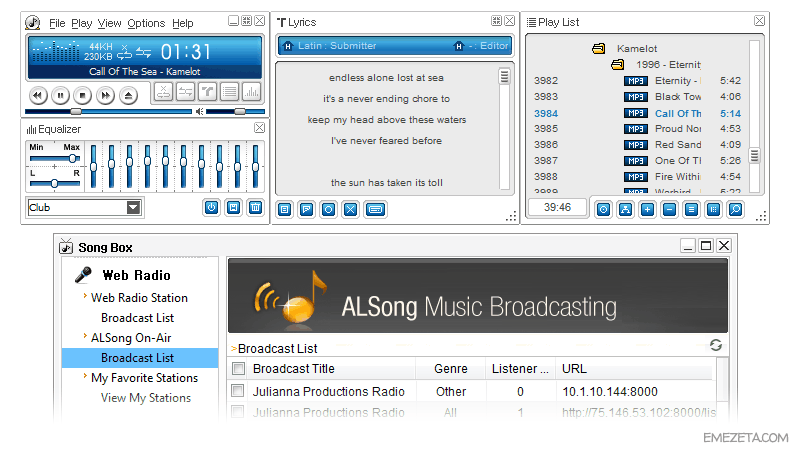This screenshot has height=450, width=800.
Task: Open the Play menu
Action: pos(82,23)
